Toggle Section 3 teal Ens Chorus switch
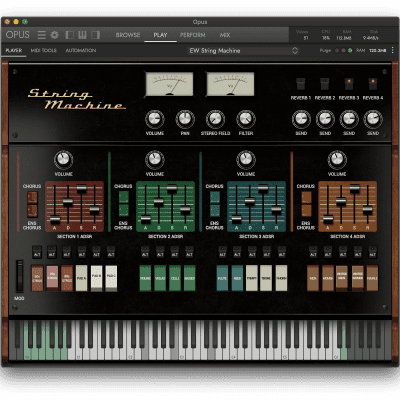The height and width of the screenshot is (400, 400). tap(215, 211)
